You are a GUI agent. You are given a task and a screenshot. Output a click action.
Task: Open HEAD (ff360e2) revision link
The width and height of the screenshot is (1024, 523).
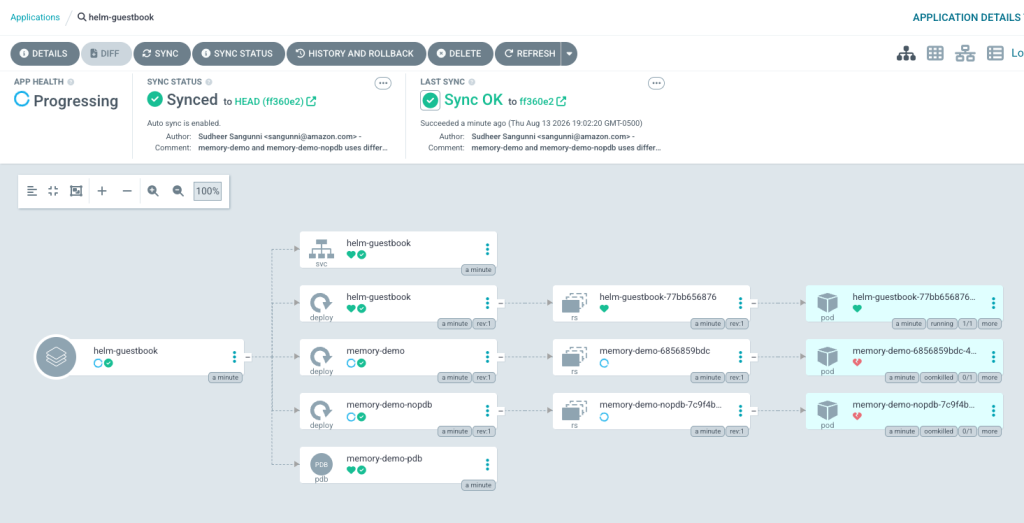click(x=276, y=101)
